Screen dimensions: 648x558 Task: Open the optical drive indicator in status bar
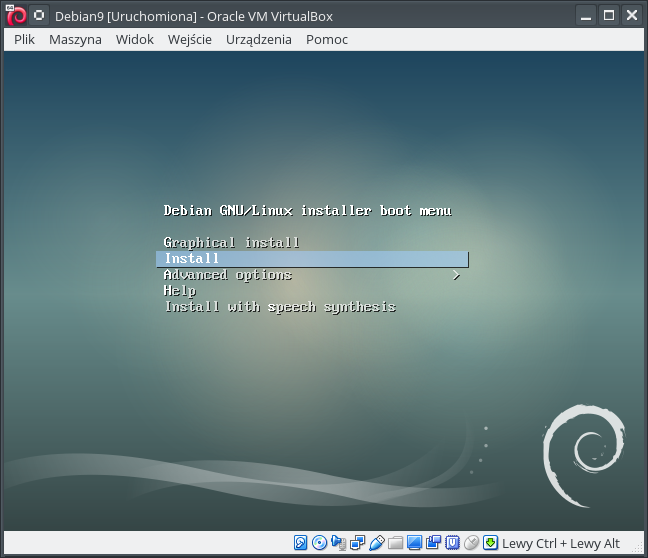click(x=320, y=543)
